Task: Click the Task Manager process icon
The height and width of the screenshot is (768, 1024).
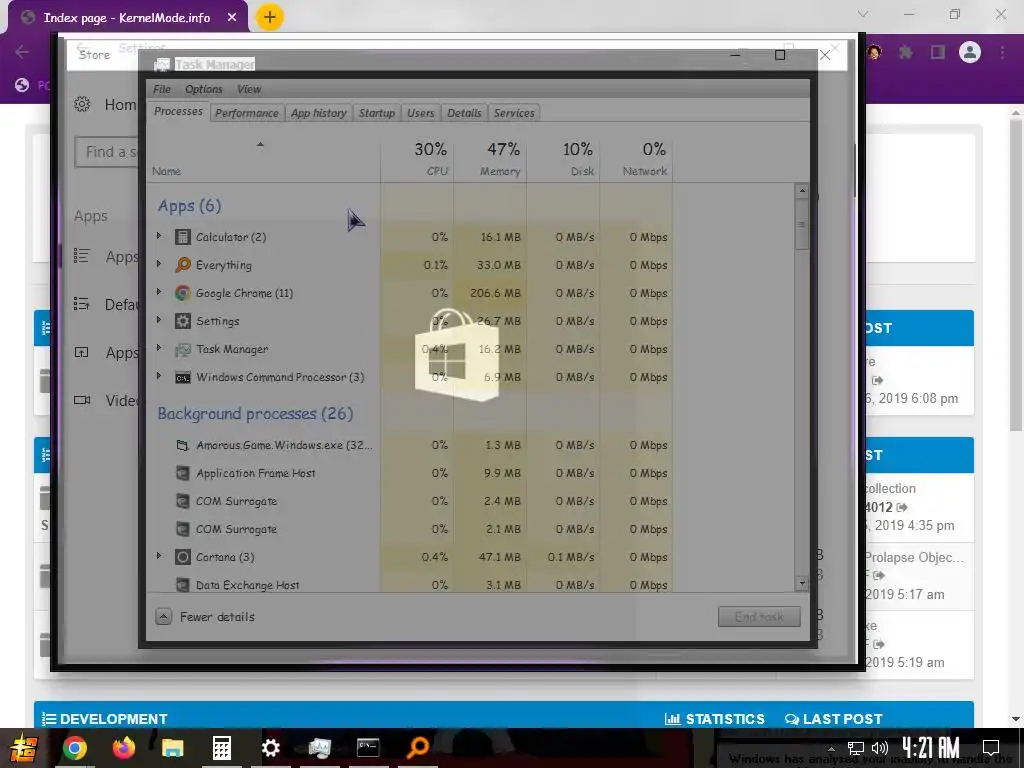Action: pos(183,349)
